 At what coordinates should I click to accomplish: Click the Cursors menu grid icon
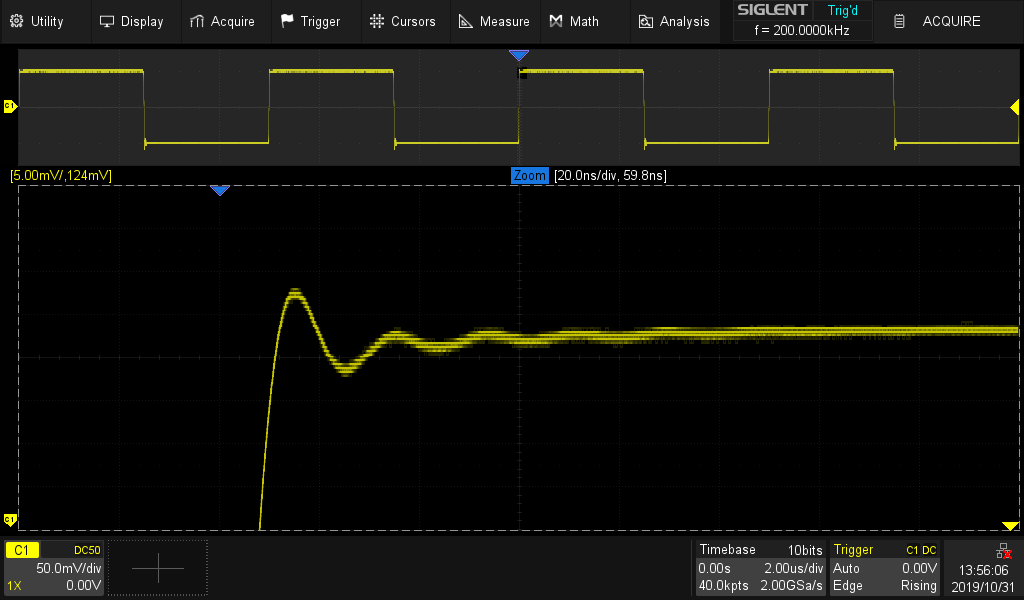click(376, 21)
